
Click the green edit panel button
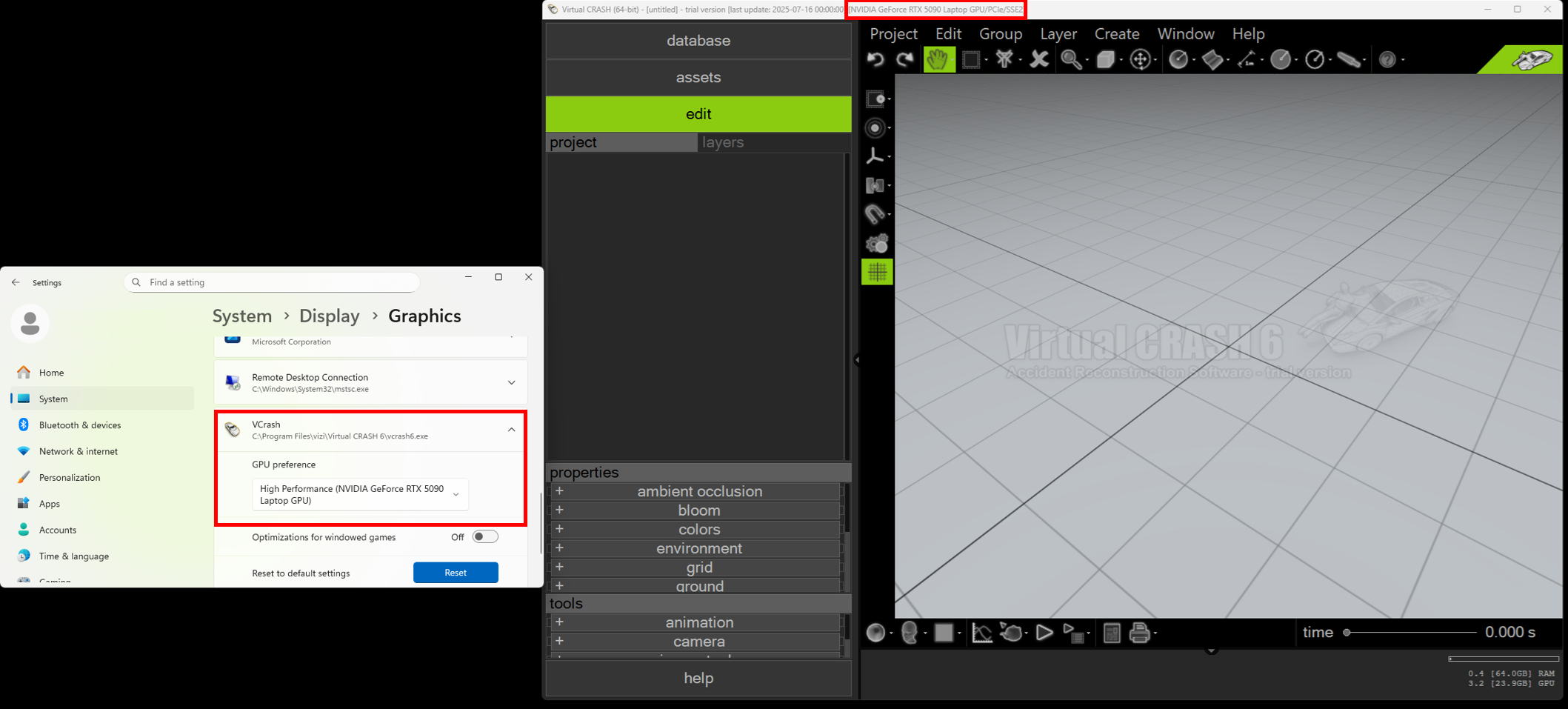pyautogui.click(x=698, y=114)
